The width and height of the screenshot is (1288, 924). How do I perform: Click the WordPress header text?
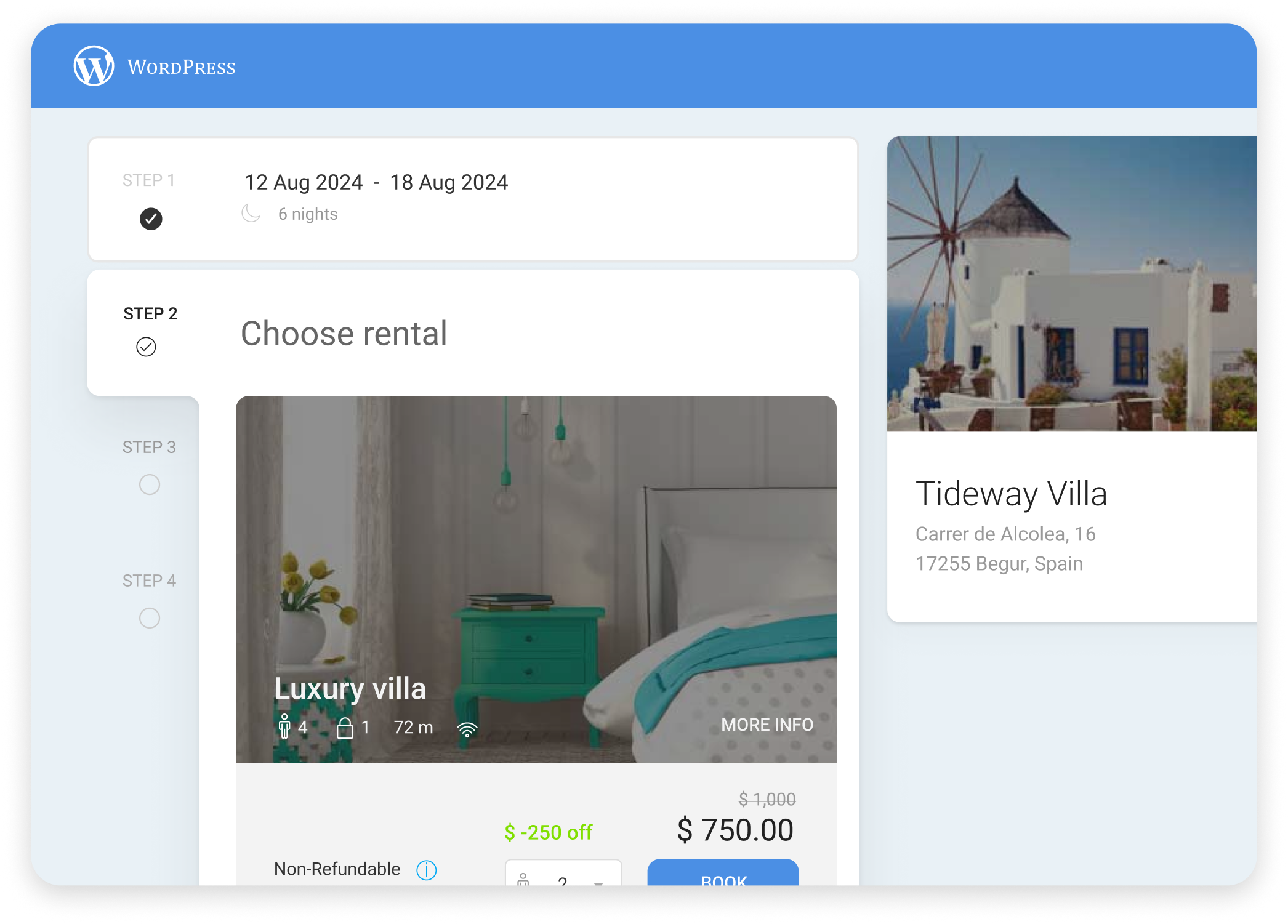pyautogui.click(x=182, y=67)
